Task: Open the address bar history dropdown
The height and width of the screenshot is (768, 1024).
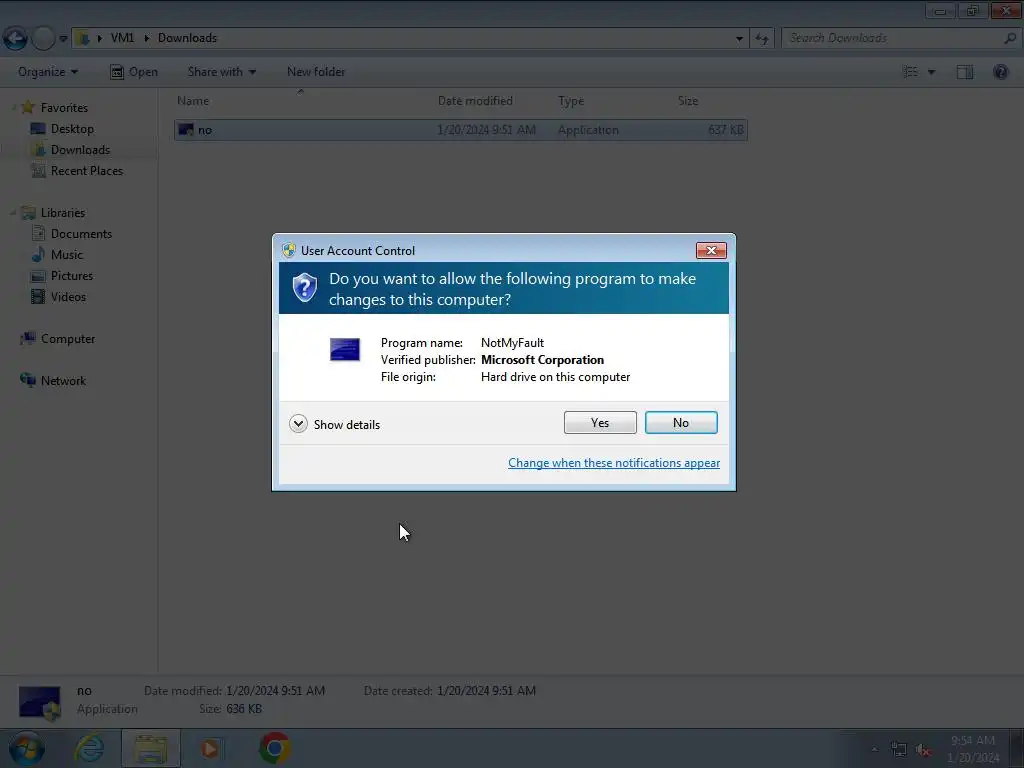Action: [x=739, y=39]
